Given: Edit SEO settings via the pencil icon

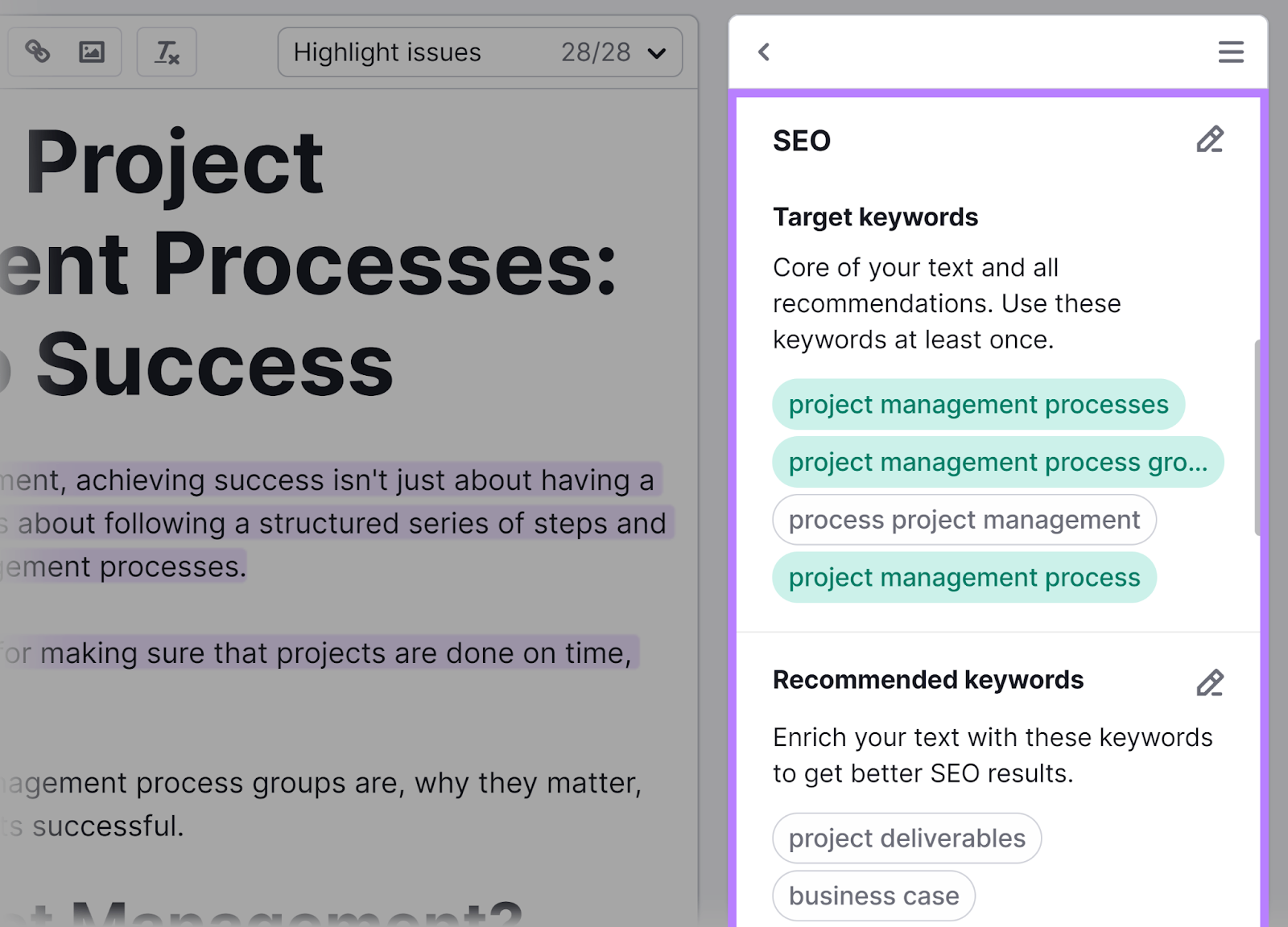Looking at the screenshot, I should 1211,140.
